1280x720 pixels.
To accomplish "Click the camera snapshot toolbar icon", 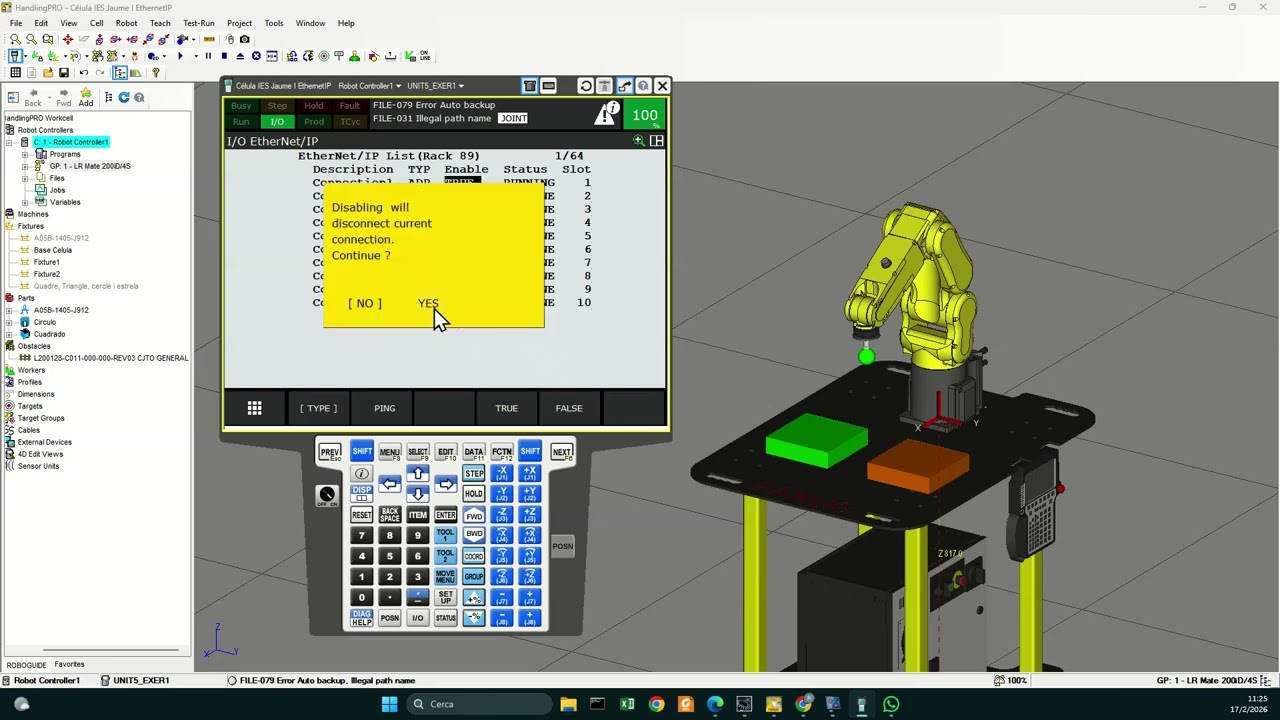I will coord(244,40).
